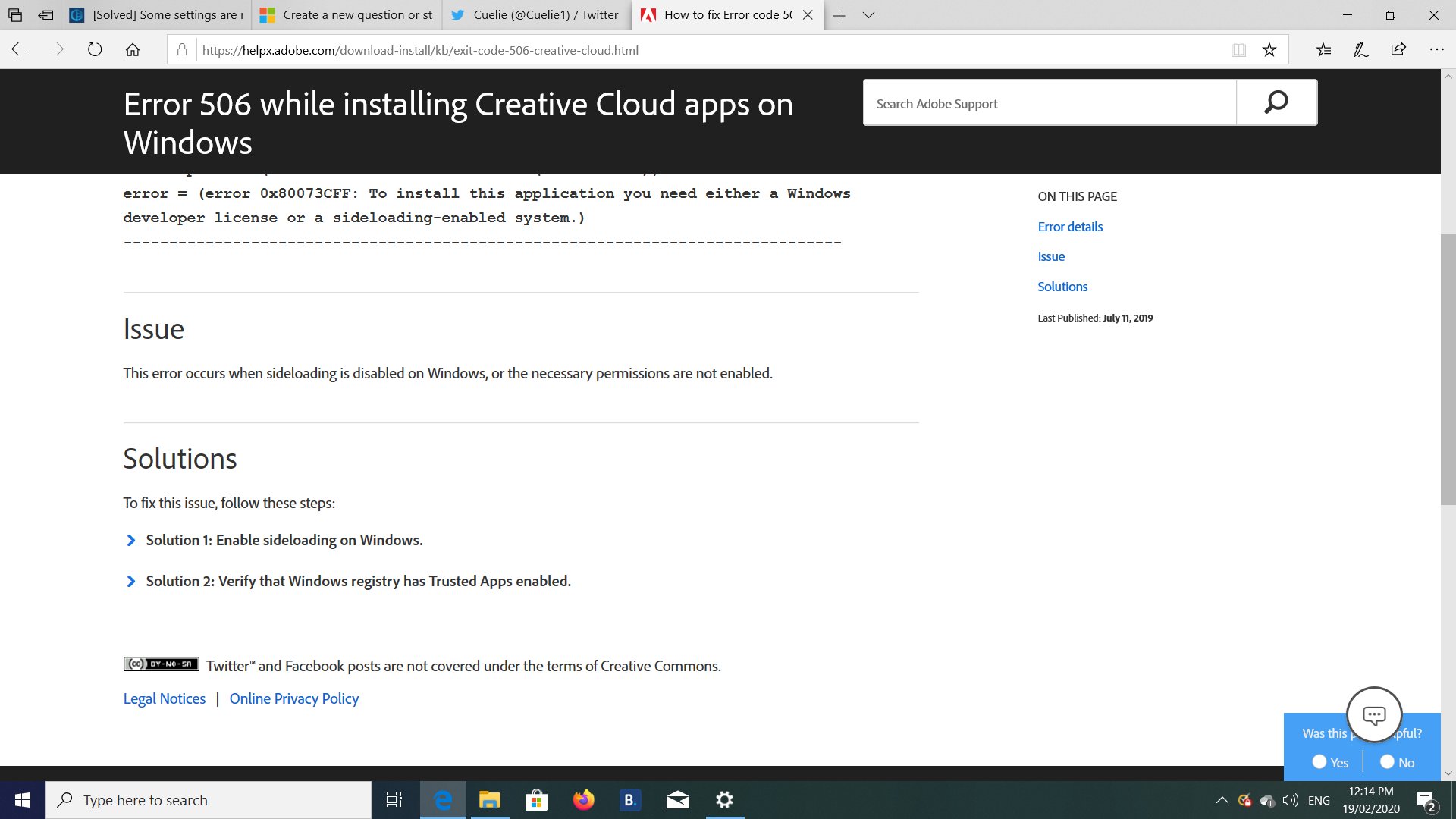This screenshot has width=1456, height=819.
Task: Click the Search Adobe Support field
Action: click(1050, 104)
